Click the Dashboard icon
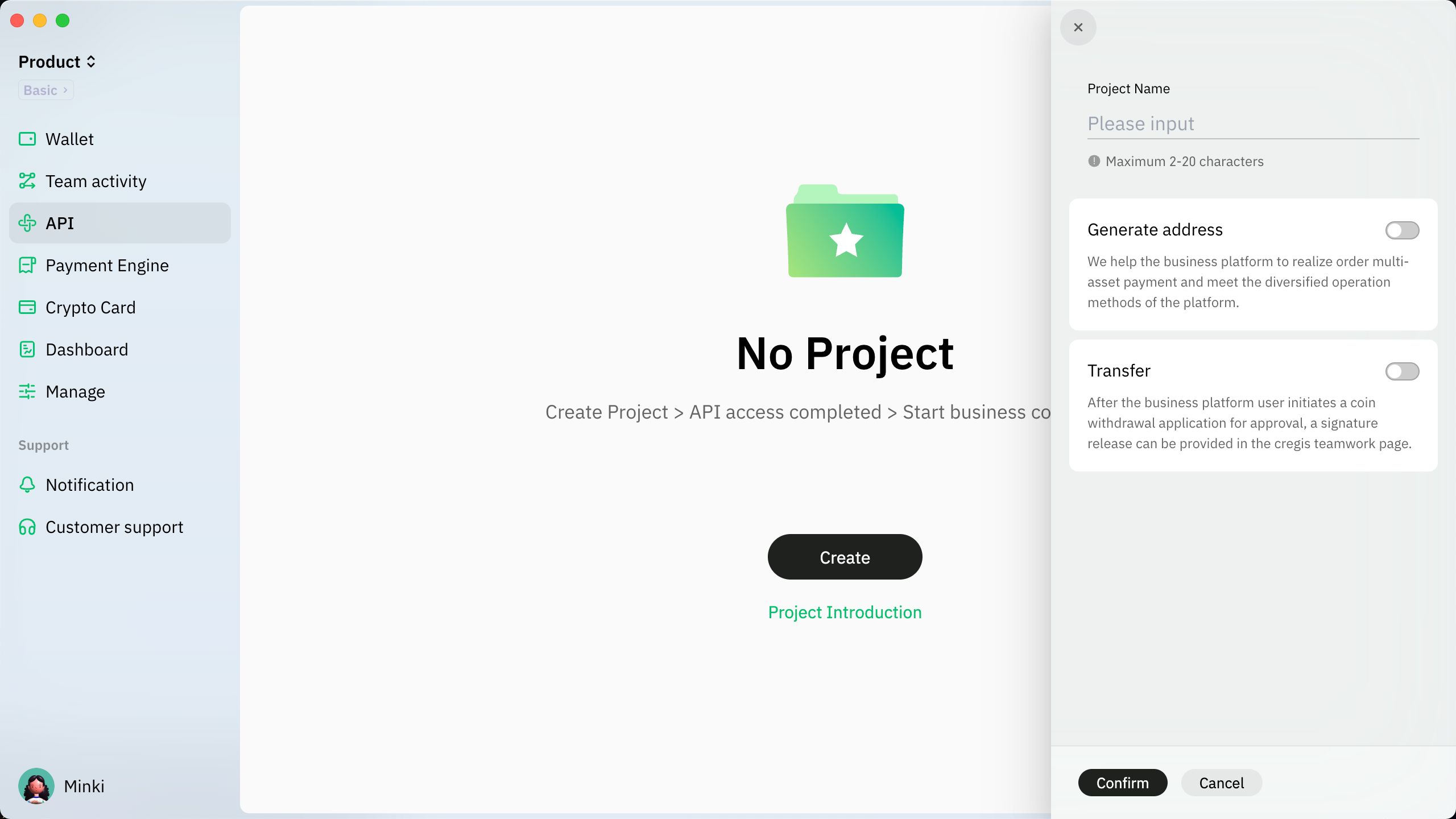 [27, 349]
